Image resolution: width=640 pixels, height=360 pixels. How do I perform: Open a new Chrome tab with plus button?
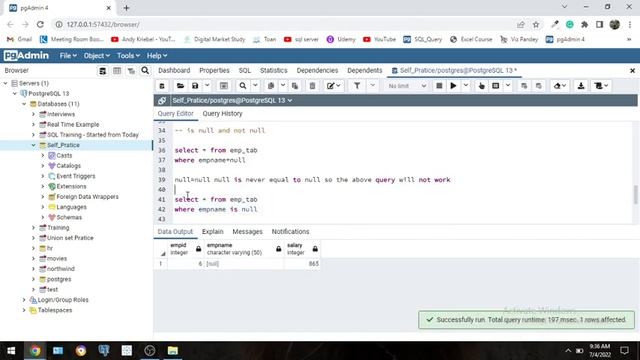(x=127, y=8)
